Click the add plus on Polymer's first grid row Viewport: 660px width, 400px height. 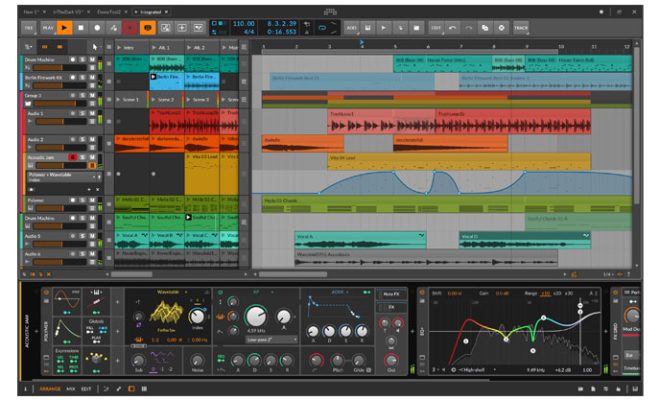point(117,302)
